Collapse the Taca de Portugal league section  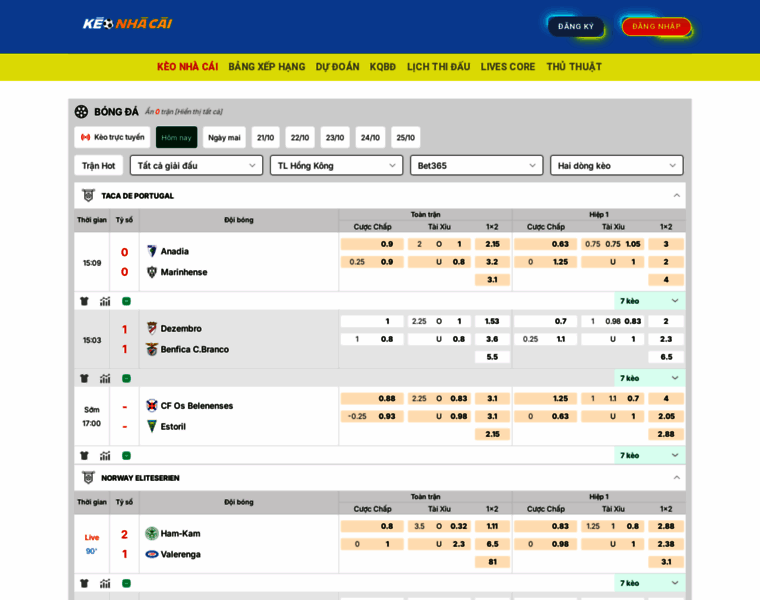(x=676, y=195)
